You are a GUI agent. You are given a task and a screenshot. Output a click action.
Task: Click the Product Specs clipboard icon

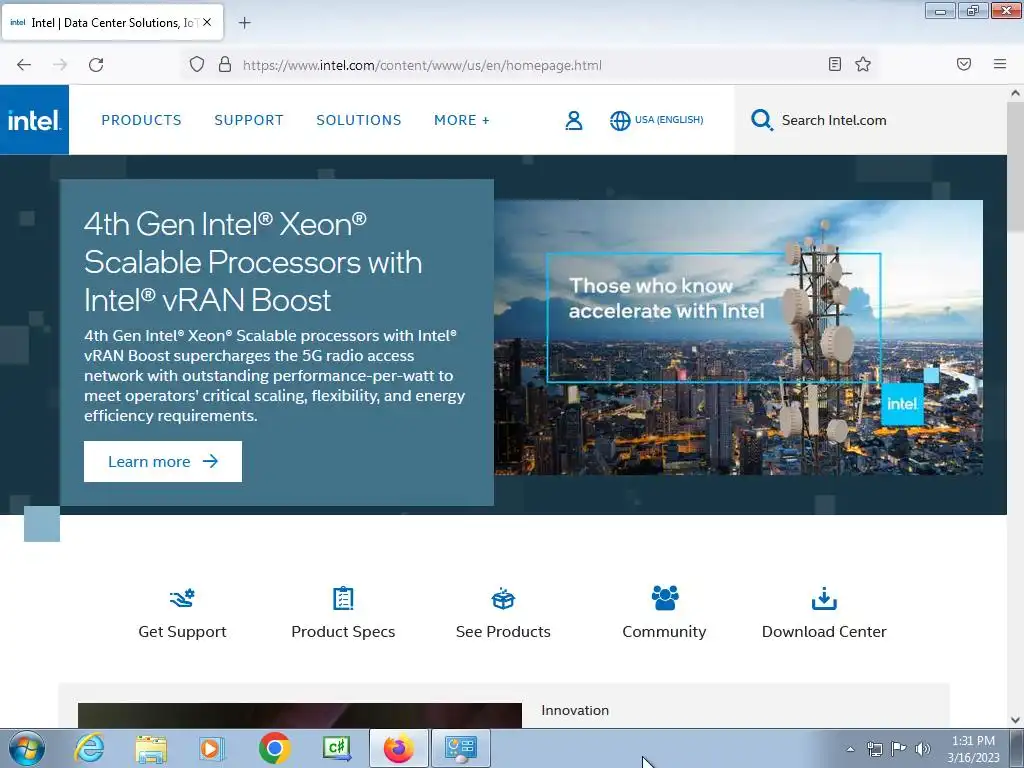click(x=343, y=598)
